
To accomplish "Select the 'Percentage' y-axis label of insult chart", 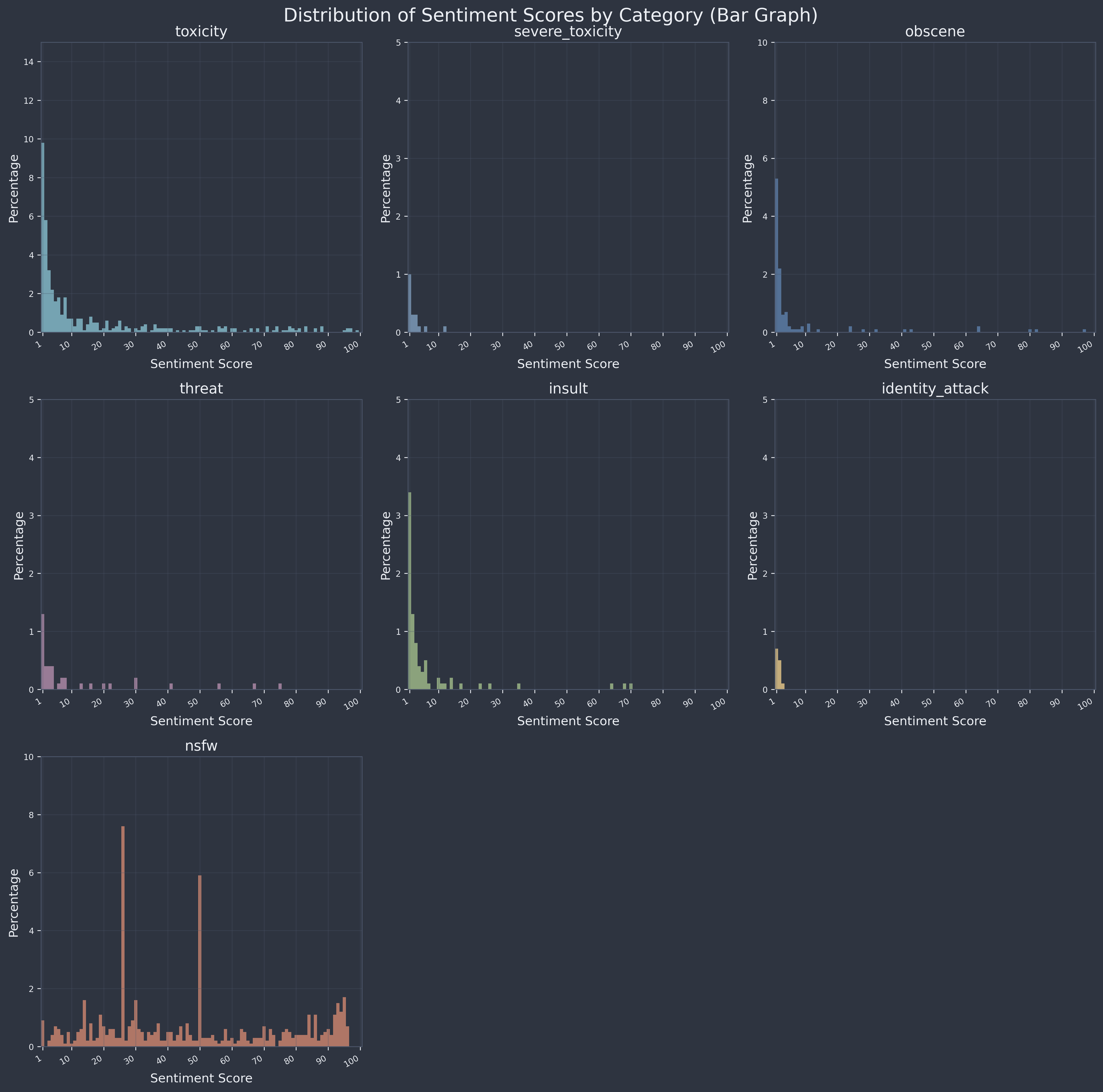I will tap(386, 545).
